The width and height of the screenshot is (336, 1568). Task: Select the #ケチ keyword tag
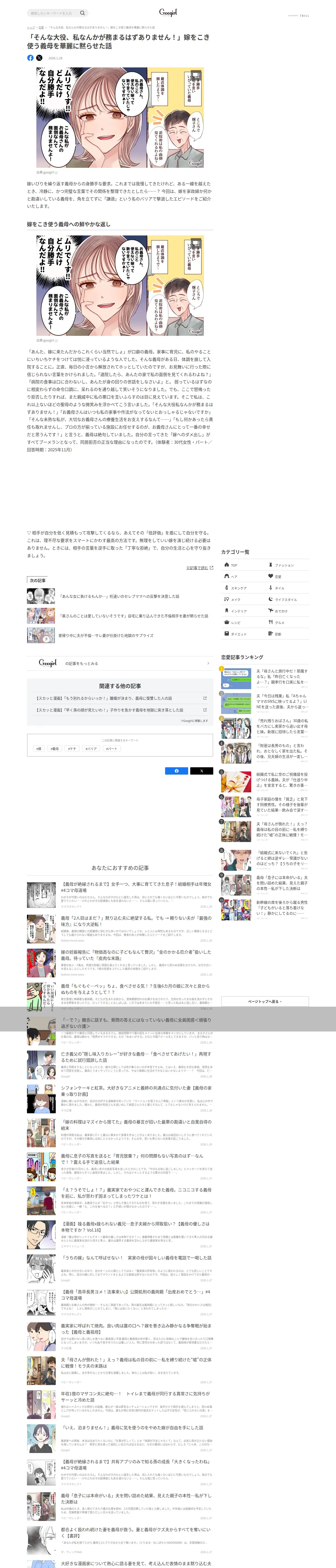[x=72, y=749]
